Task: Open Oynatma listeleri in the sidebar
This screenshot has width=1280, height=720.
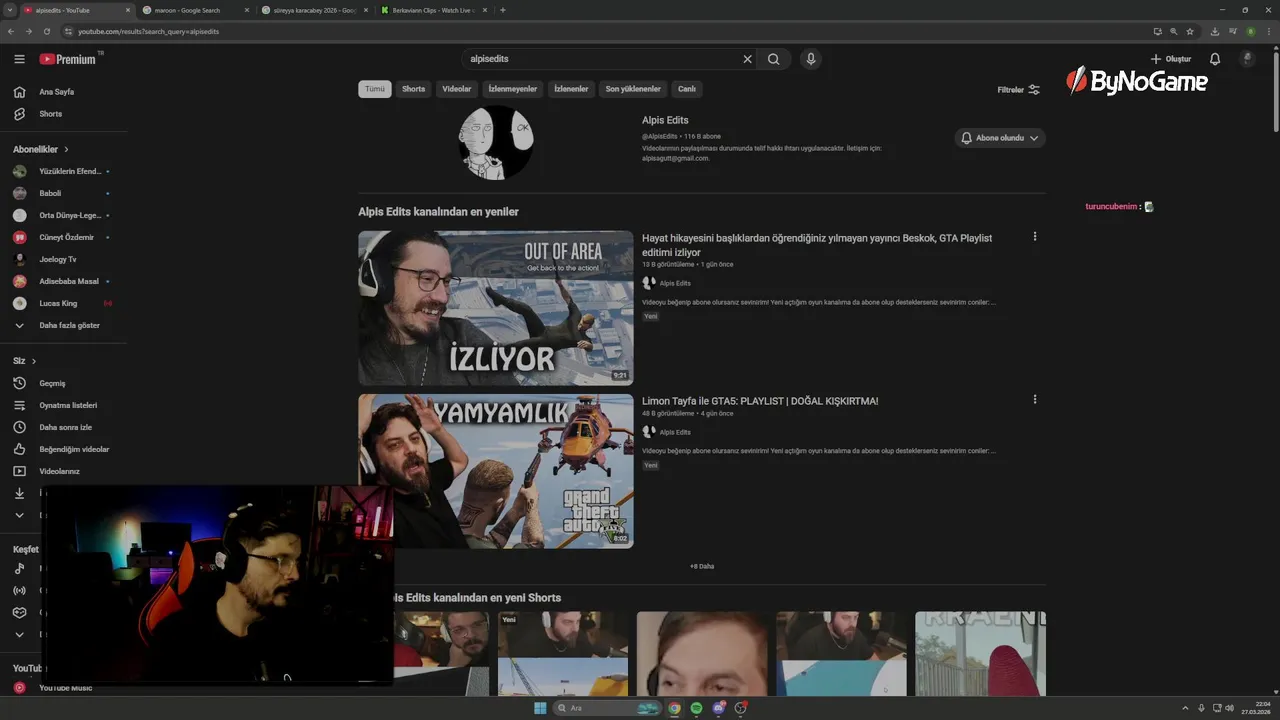Action: pyautogui.click(x=68, y=405)
